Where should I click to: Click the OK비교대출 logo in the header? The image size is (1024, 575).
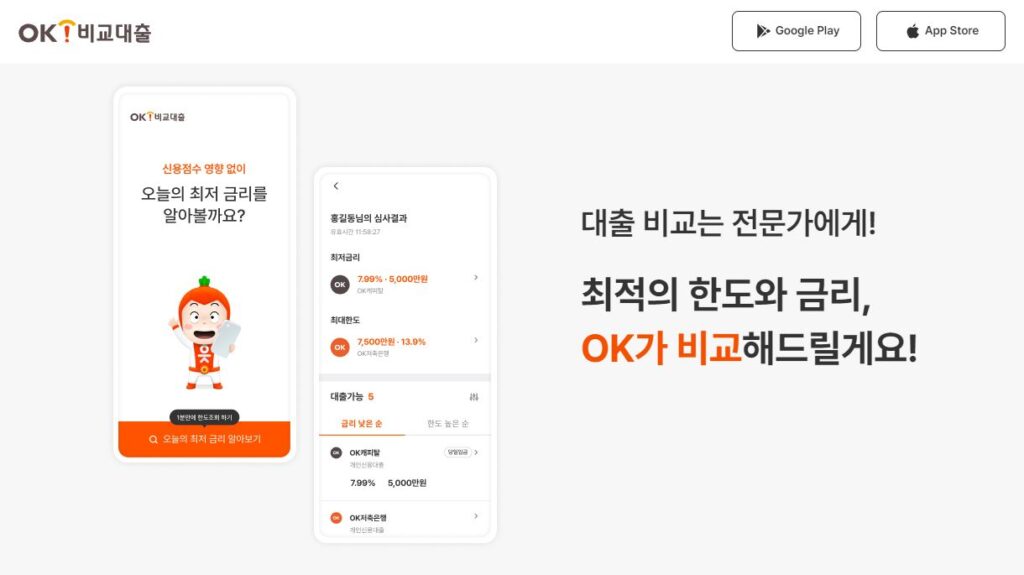coord(84,32)
